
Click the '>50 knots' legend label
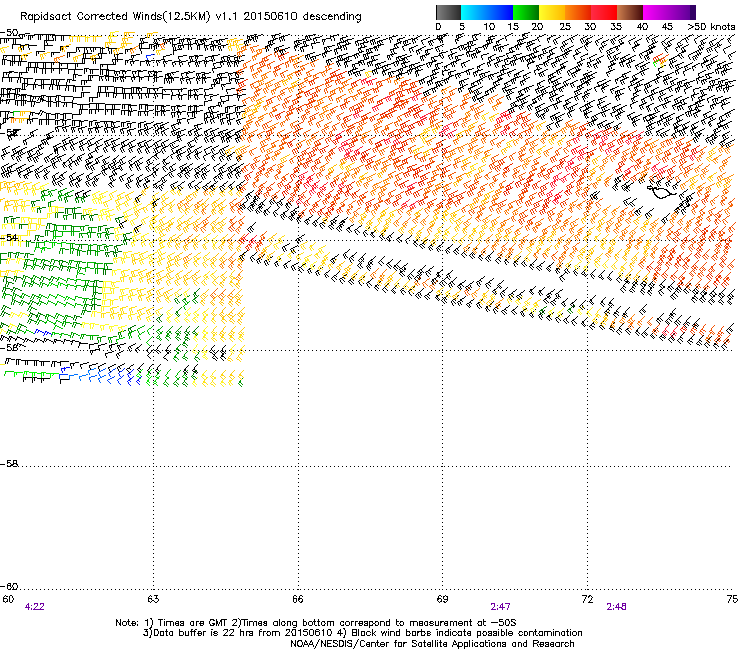click(711, 27)
